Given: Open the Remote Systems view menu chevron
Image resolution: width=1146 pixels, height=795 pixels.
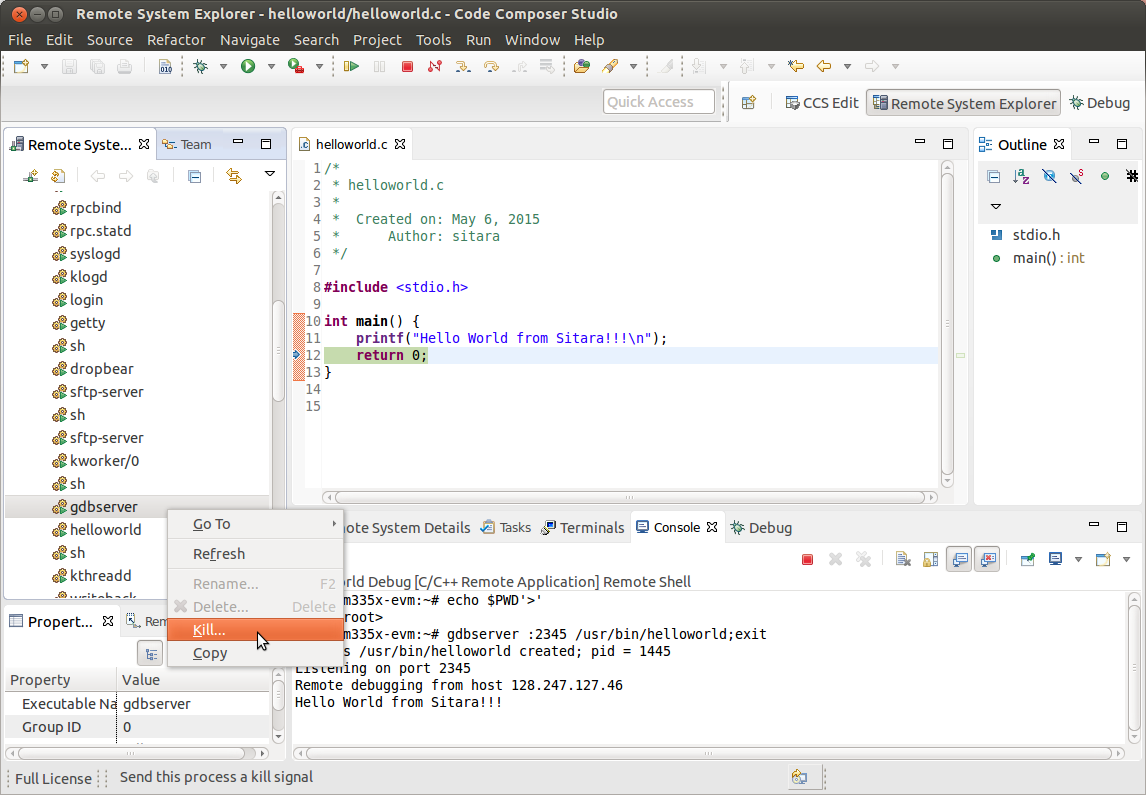Looking at the screenshot, I should (270, 174).
